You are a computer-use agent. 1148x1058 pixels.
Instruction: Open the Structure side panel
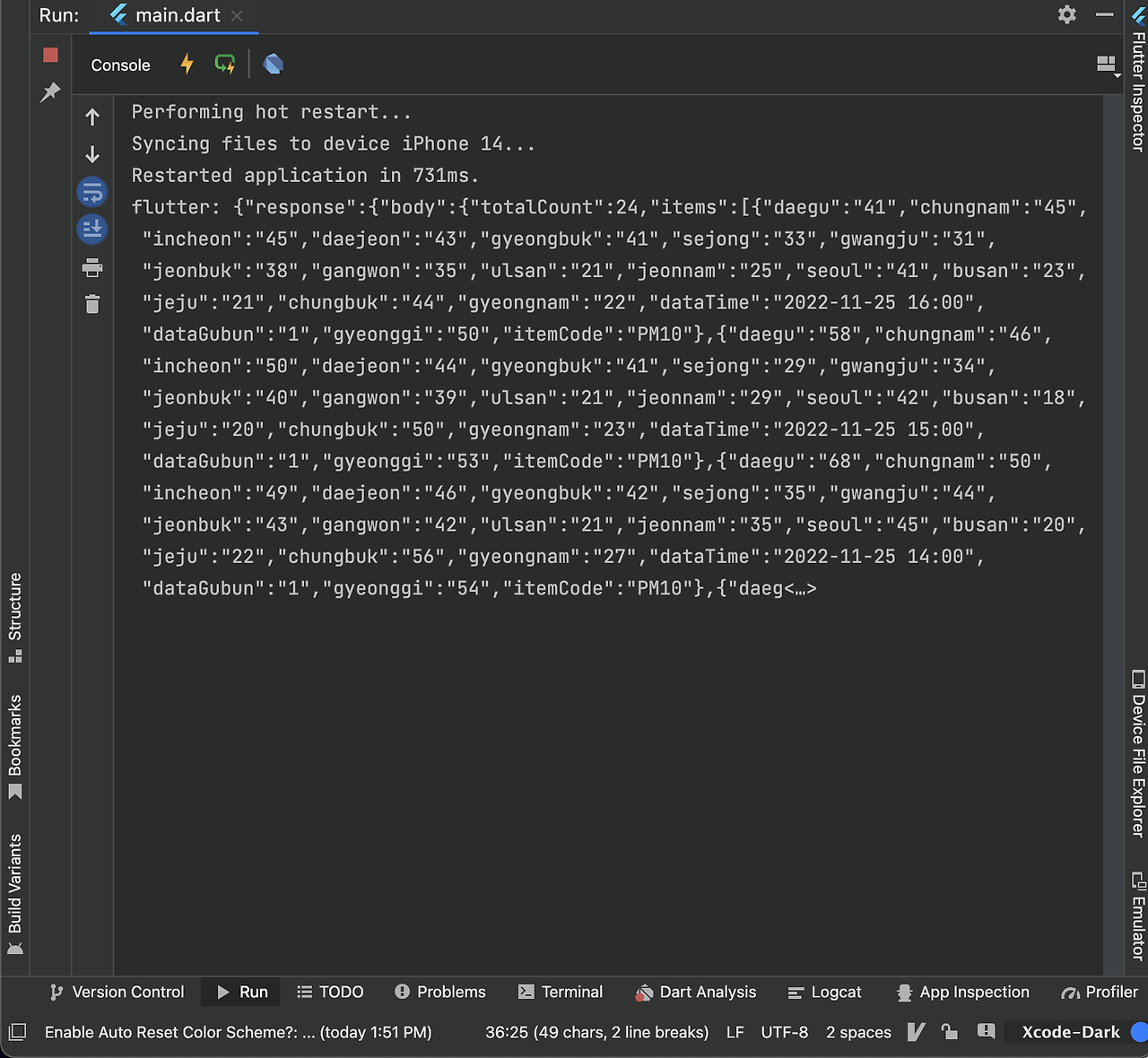pos(14,618)
